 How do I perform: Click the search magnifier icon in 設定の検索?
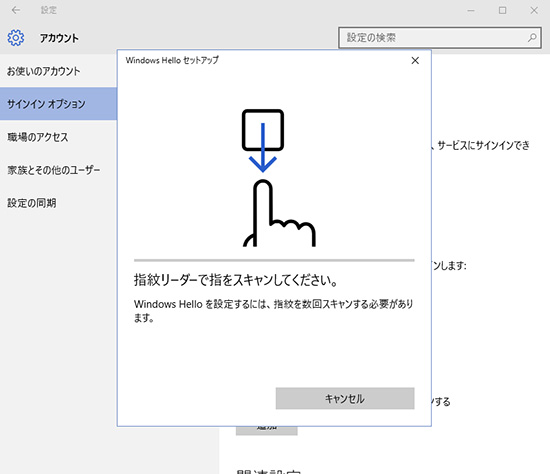(532, 38)
